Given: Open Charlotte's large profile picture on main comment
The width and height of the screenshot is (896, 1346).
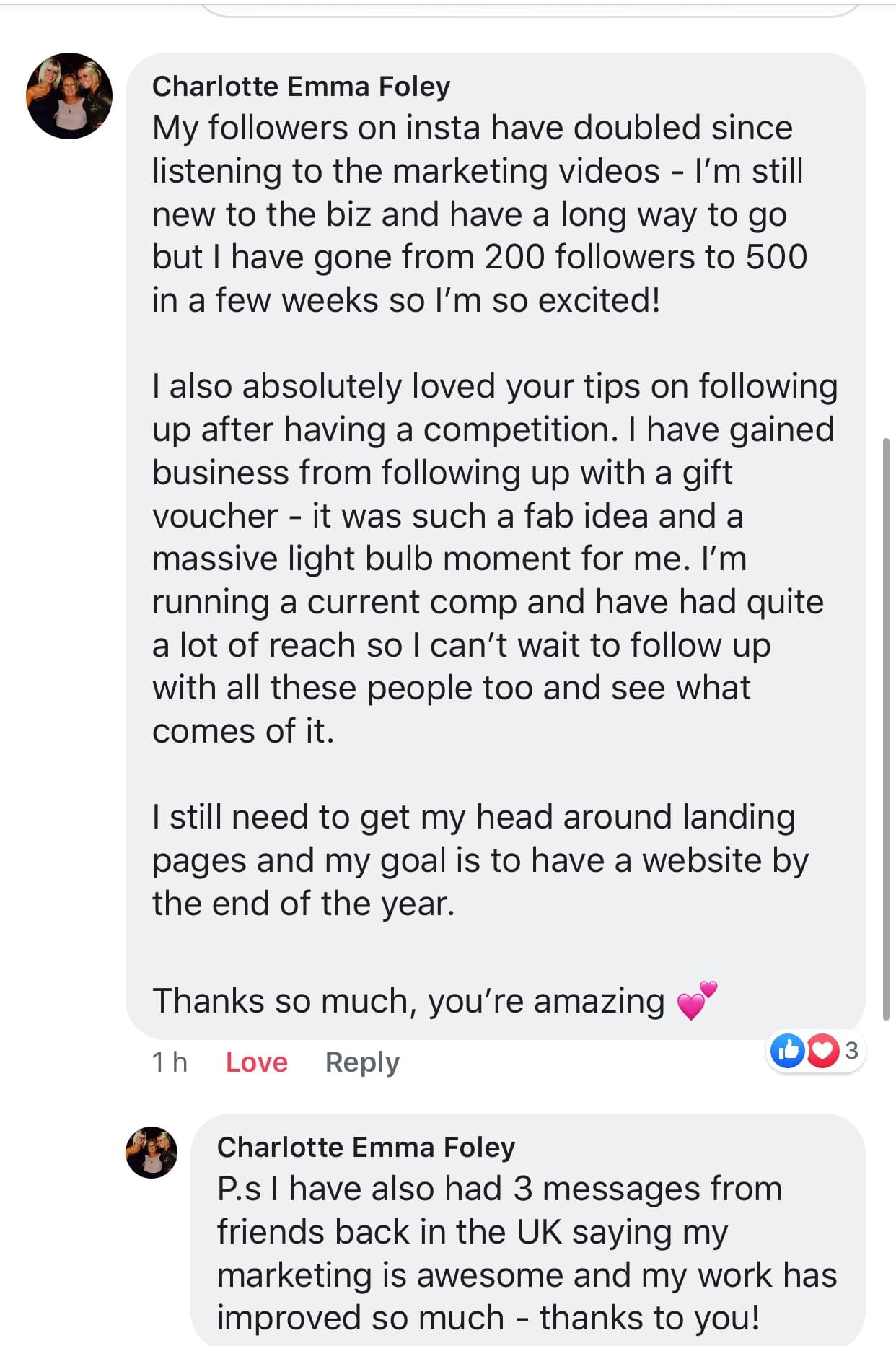Looking at the screenshot, I should (x=69, y=96).
